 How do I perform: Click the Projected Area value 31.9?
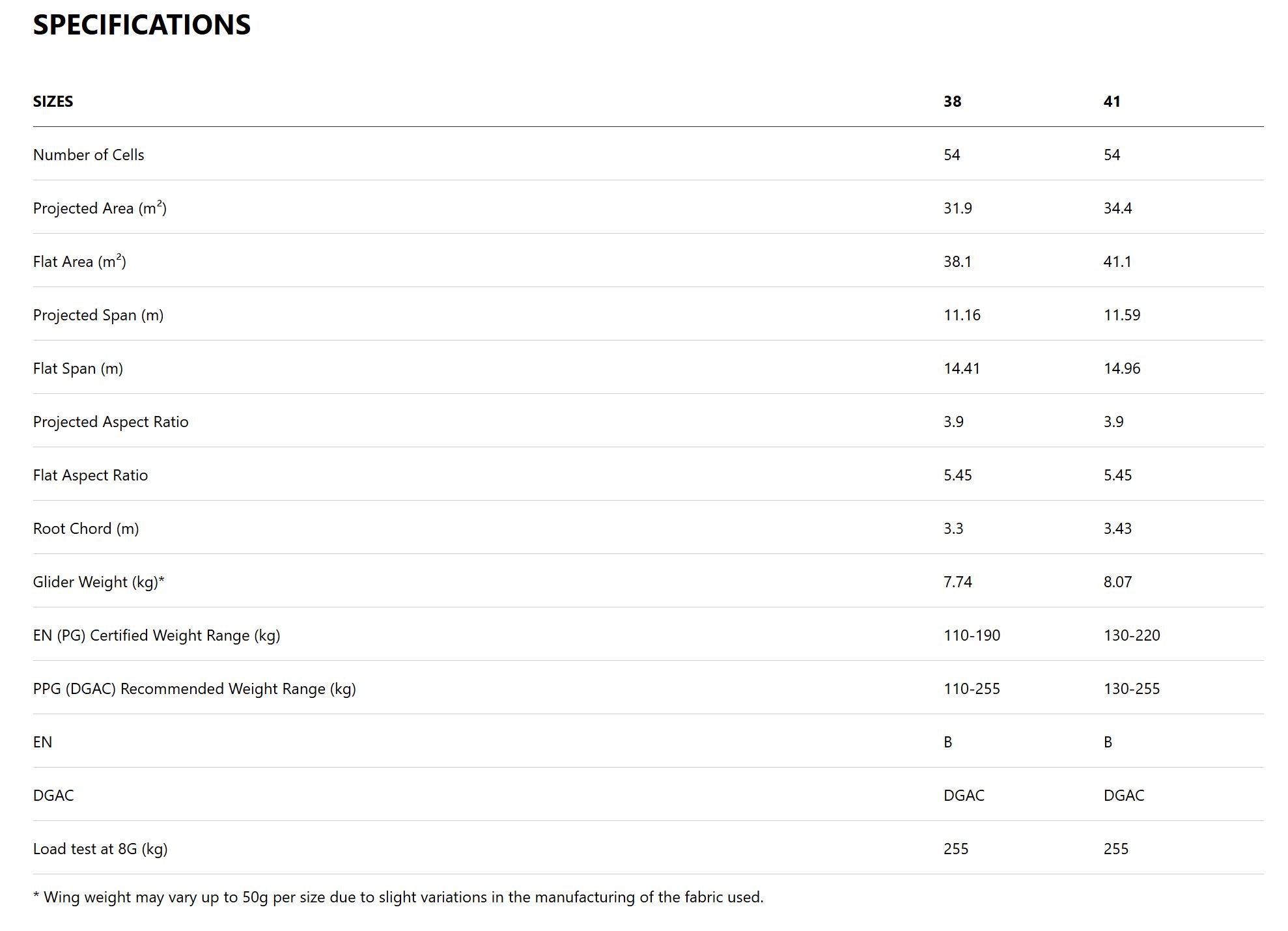pyautogui.click(x=957, y=208)
